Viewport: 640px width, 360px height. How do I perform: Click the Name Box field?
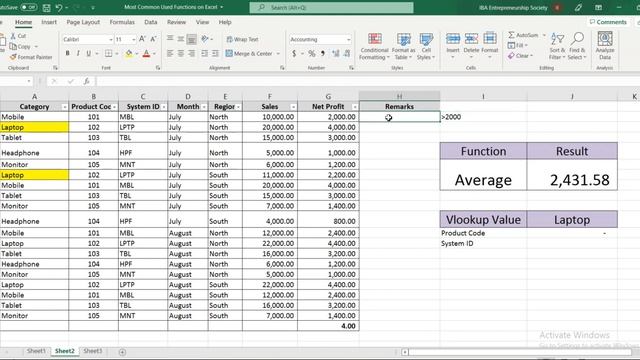[x=16, y=81]
